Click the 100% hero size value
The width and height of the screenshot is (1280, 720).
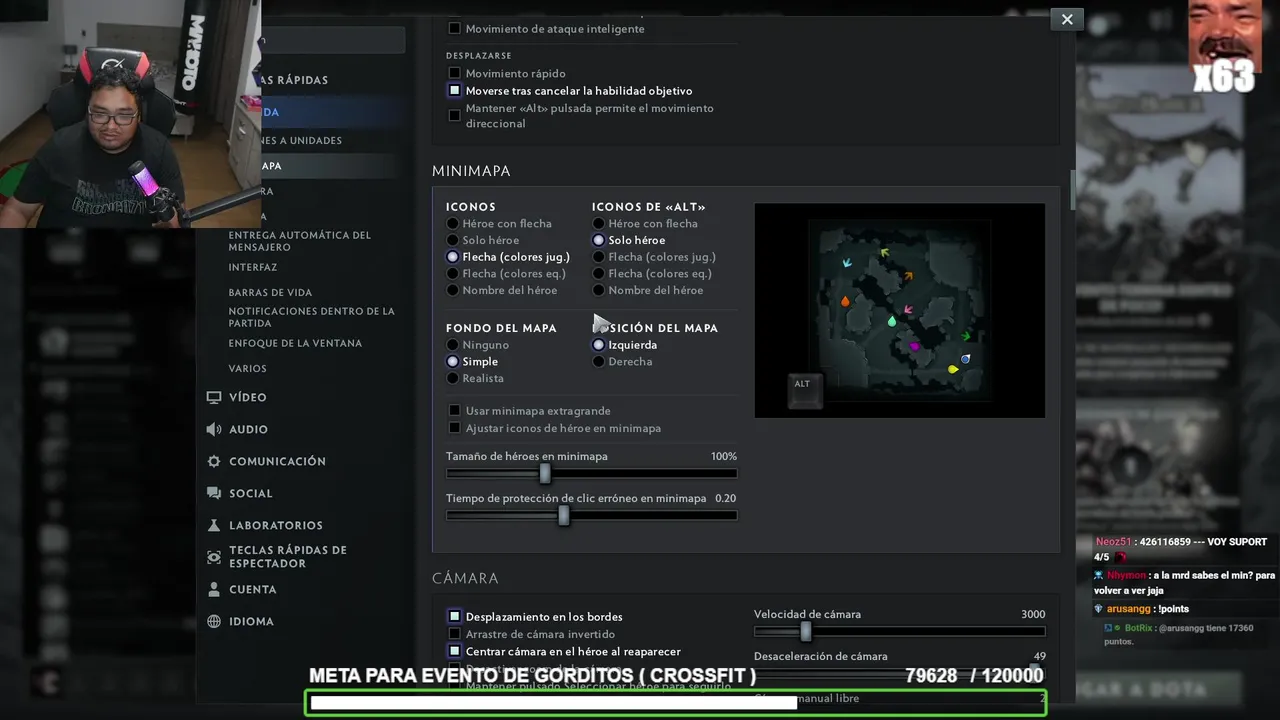(724, 456)
